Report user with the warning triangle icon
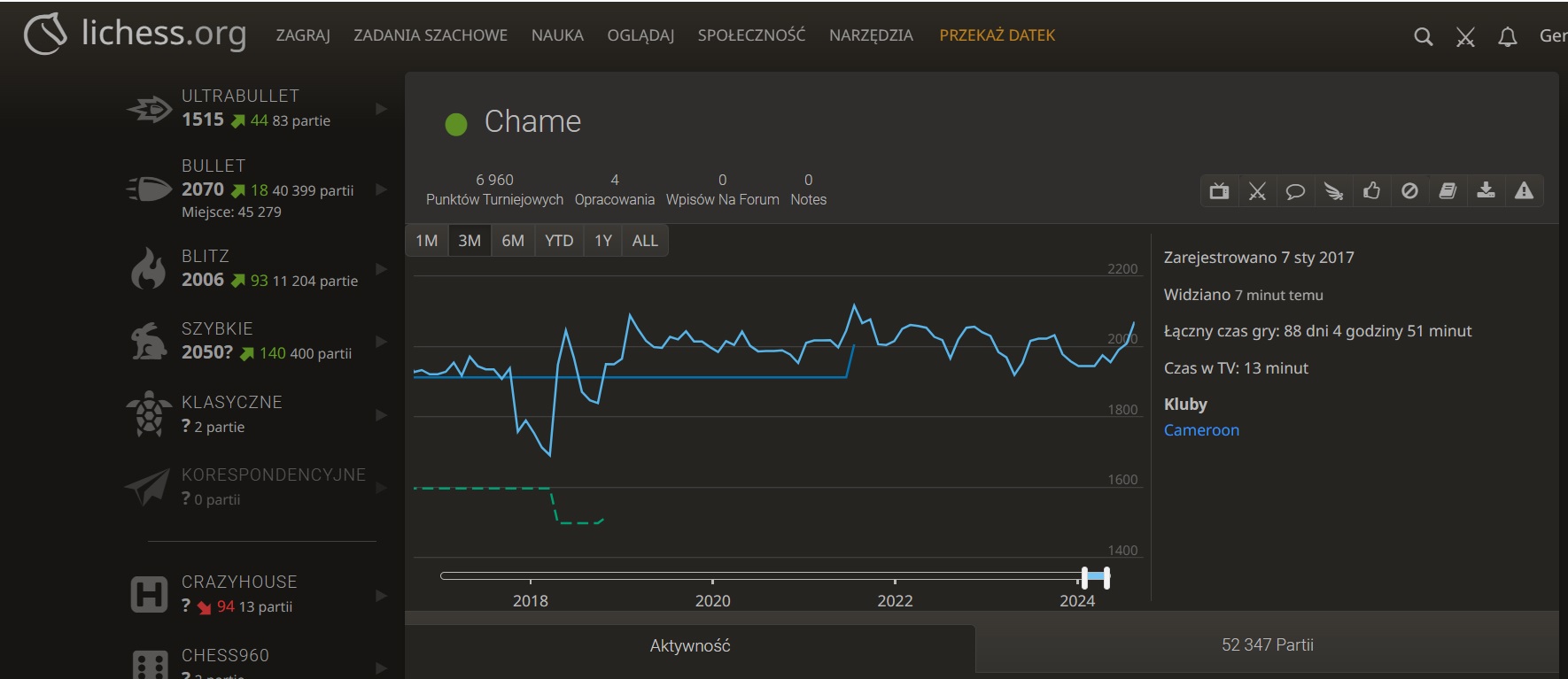 [x=1524, y=191]
